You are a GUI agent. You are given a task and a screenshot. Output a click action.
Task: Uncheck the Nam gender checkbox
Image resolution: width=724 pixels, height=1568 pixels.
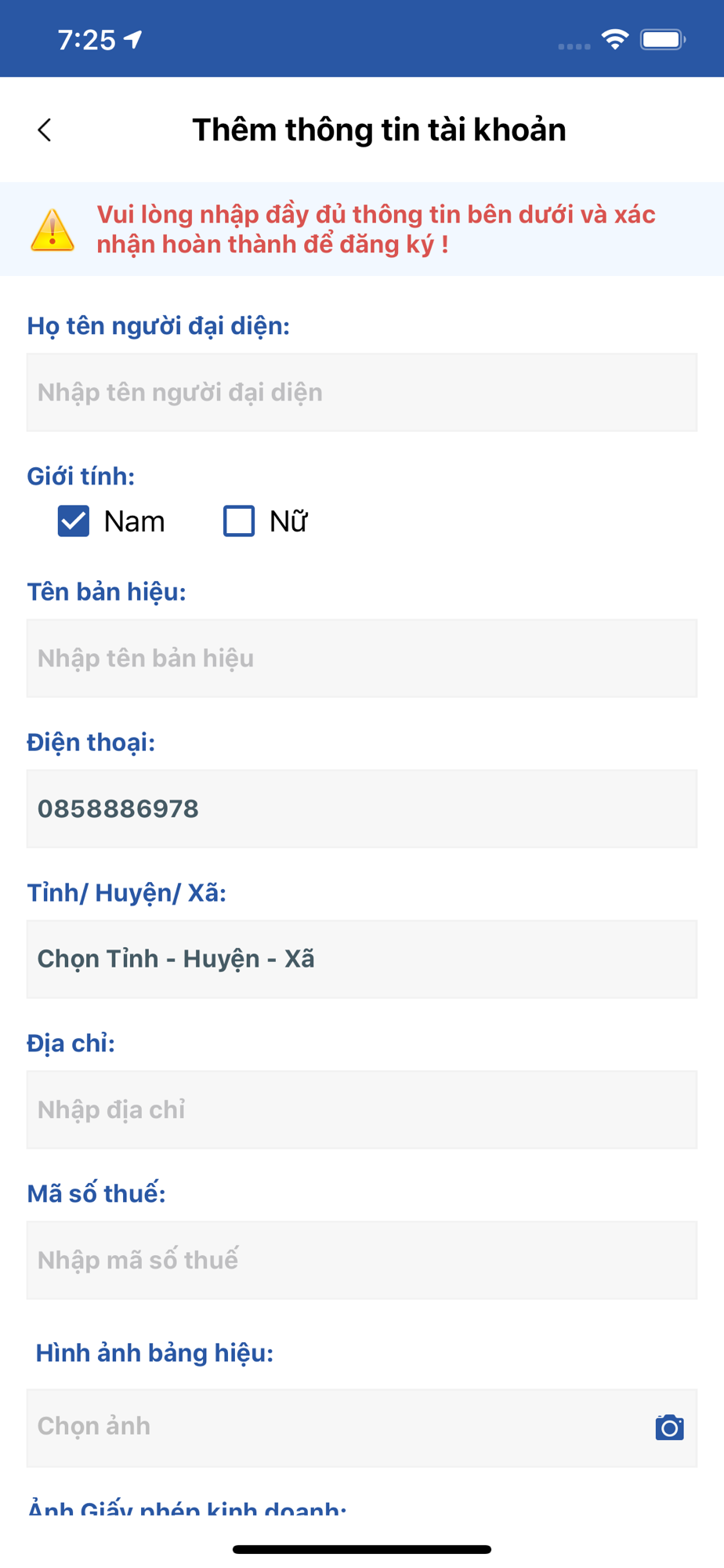pyautogui.click(x=74, y=521)
